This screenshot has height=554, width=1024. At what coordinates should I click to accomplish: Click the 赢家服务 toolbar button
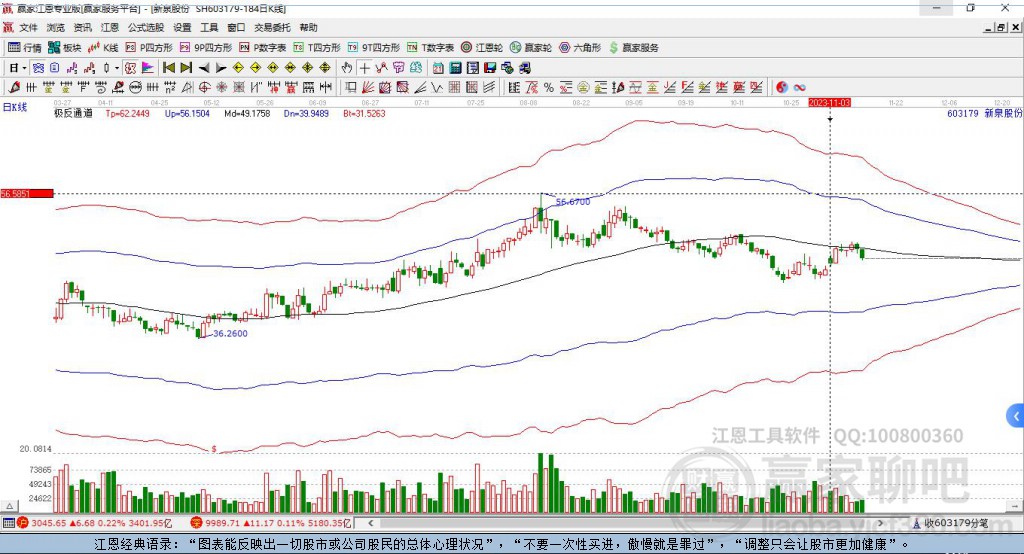pyautogui.click(x=633, y=48)
